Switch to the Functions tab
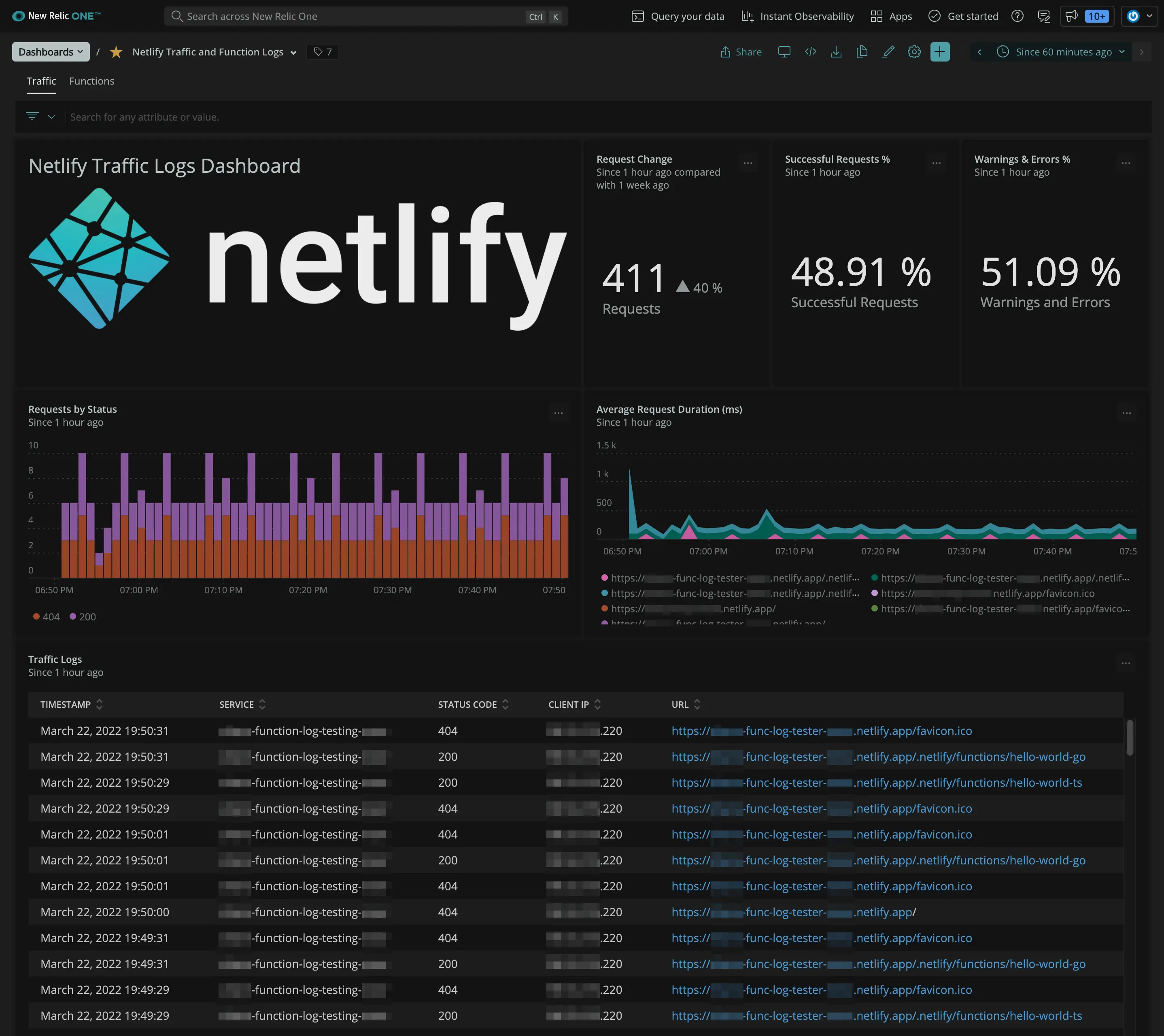1164x1036 pixels. pos(92,81)
